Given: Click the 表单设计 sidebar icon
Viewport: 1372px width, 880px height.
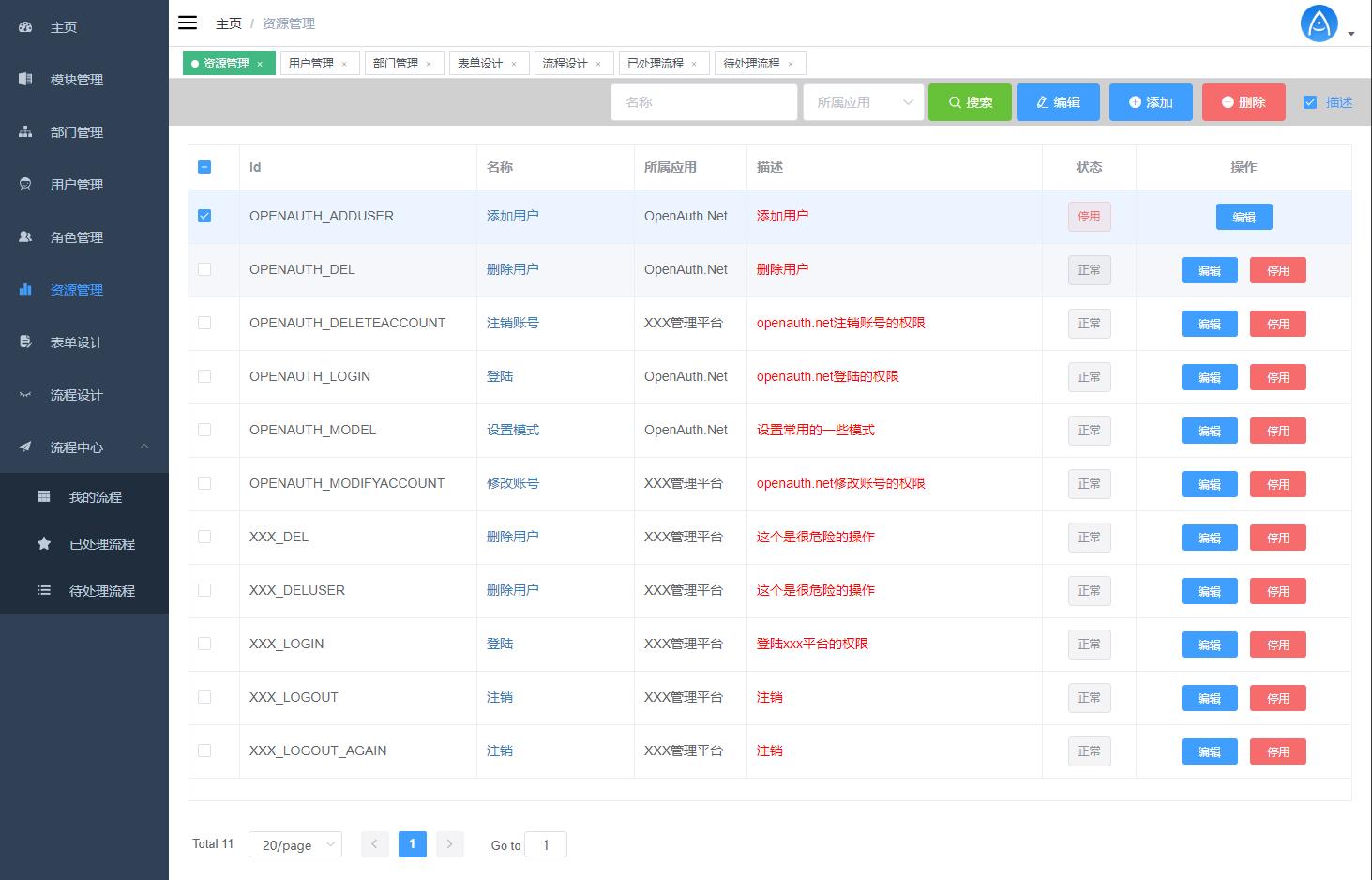Looking at the screenshot, I should (25, 342).
